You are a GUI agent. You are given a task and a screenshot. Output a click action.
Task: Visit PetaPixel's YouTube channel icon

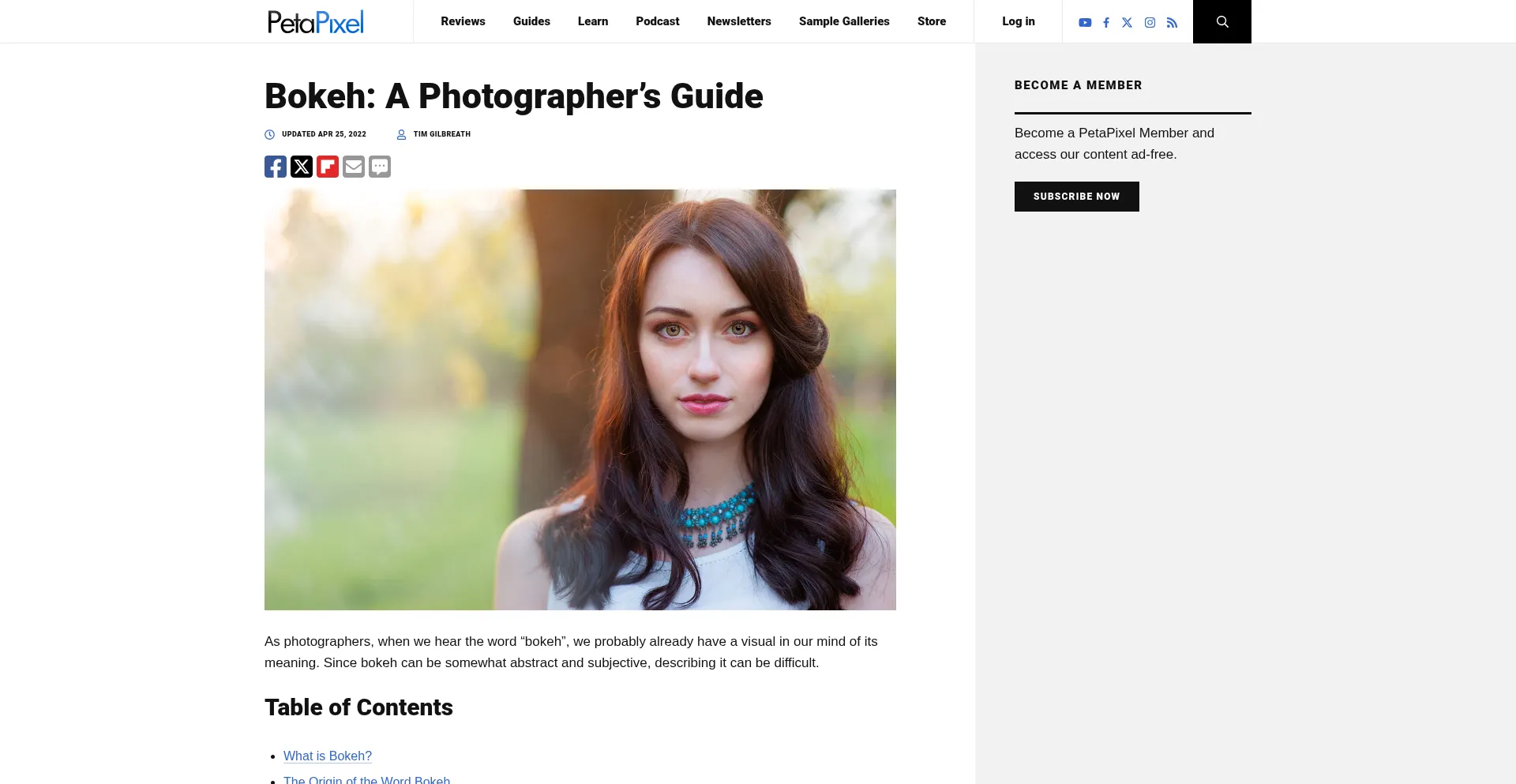point(1085,23)
